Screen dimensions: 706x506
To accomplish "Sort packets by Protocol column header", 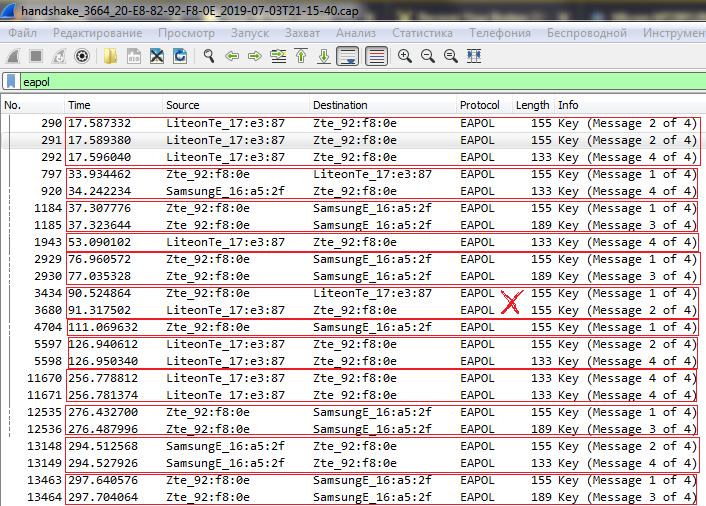I will 480,105.
